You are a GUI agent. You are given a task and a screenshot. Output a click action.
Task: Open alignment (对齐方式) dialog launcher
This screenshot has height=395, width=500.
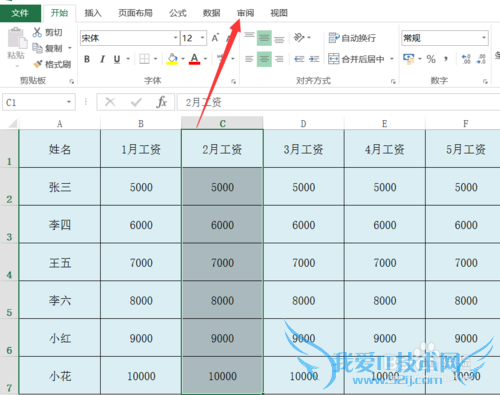pyautogui.click(x=393, y=81)
